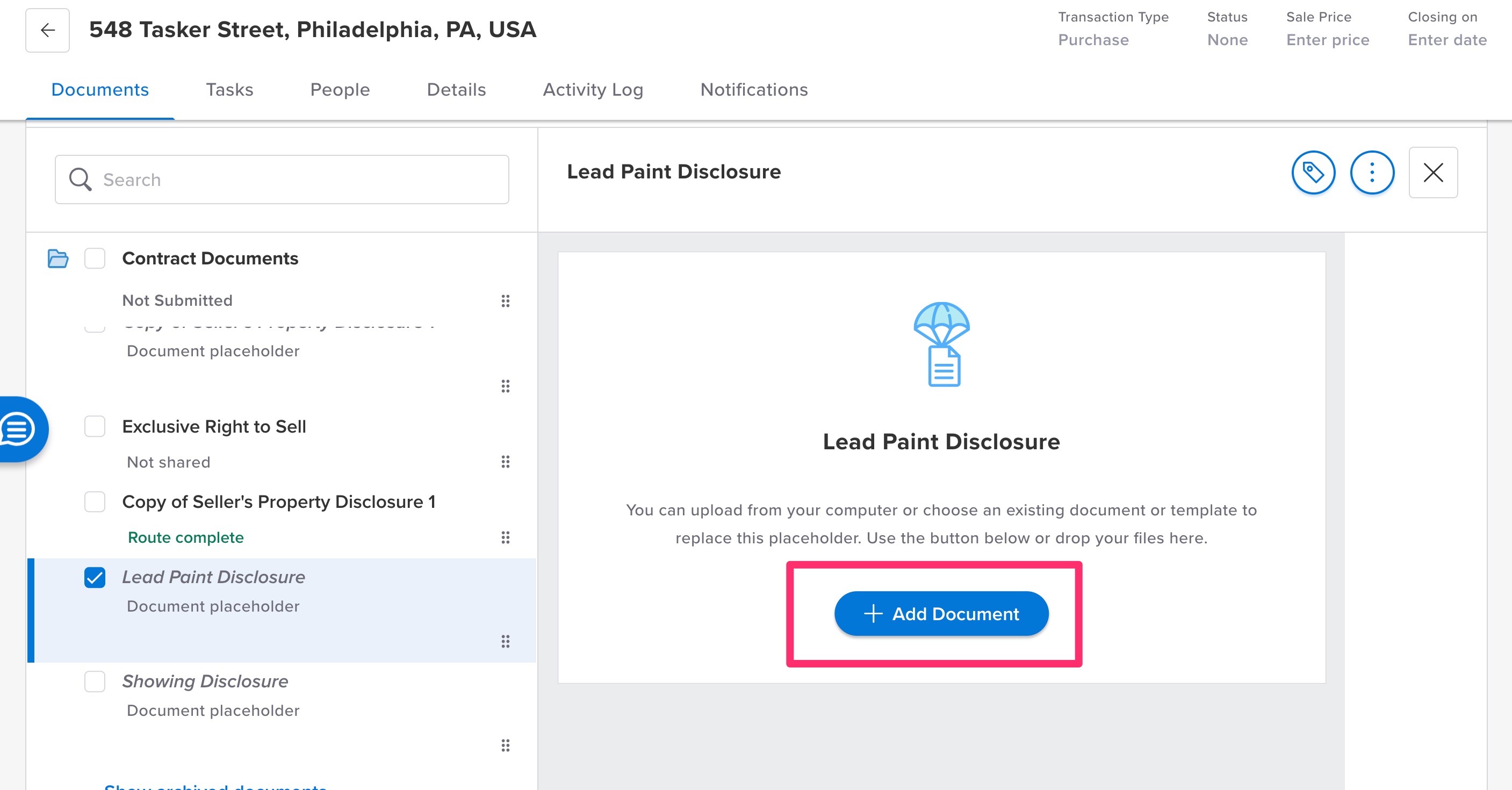Screen dimensions: 1512x790
Task: Click the document Search field
Action: pyautogui.click(x=282, y=179)
